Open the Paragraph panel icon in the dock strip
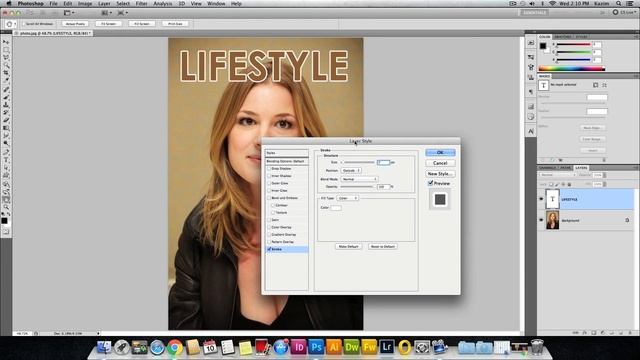 click(x=531, y=92)
